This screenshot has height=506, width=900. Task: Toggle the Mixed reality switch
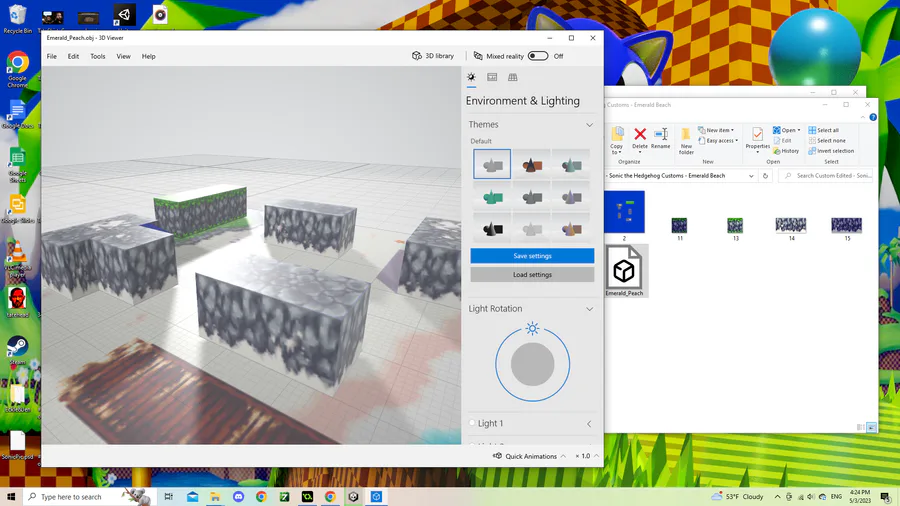[538, 56]
